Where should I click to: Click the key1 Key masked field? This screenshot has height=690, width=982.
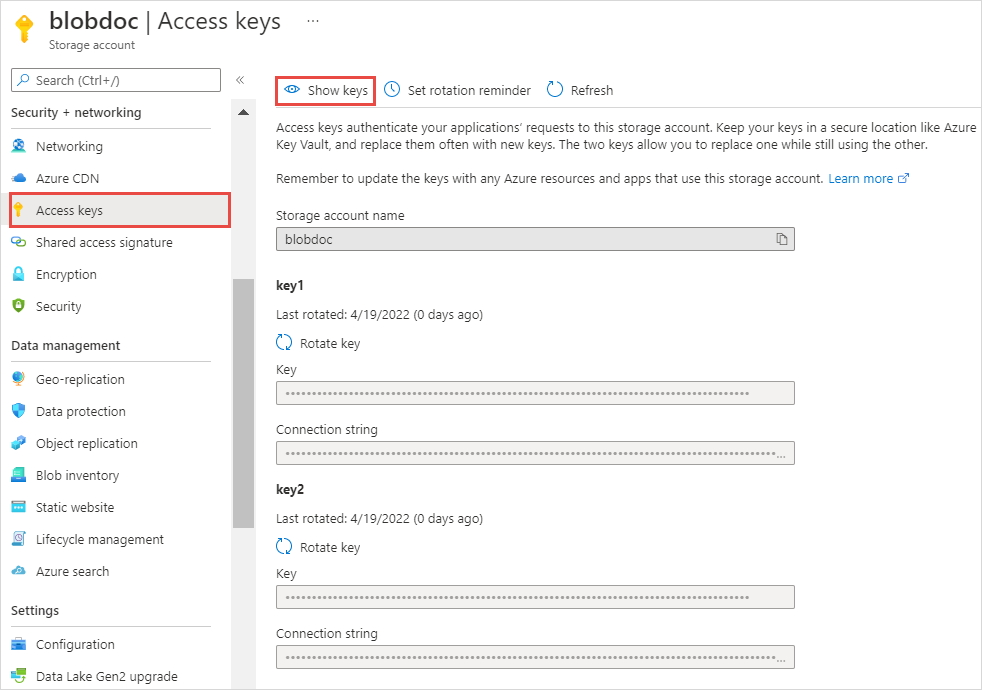pyautogui.click(x=535, y=393)
